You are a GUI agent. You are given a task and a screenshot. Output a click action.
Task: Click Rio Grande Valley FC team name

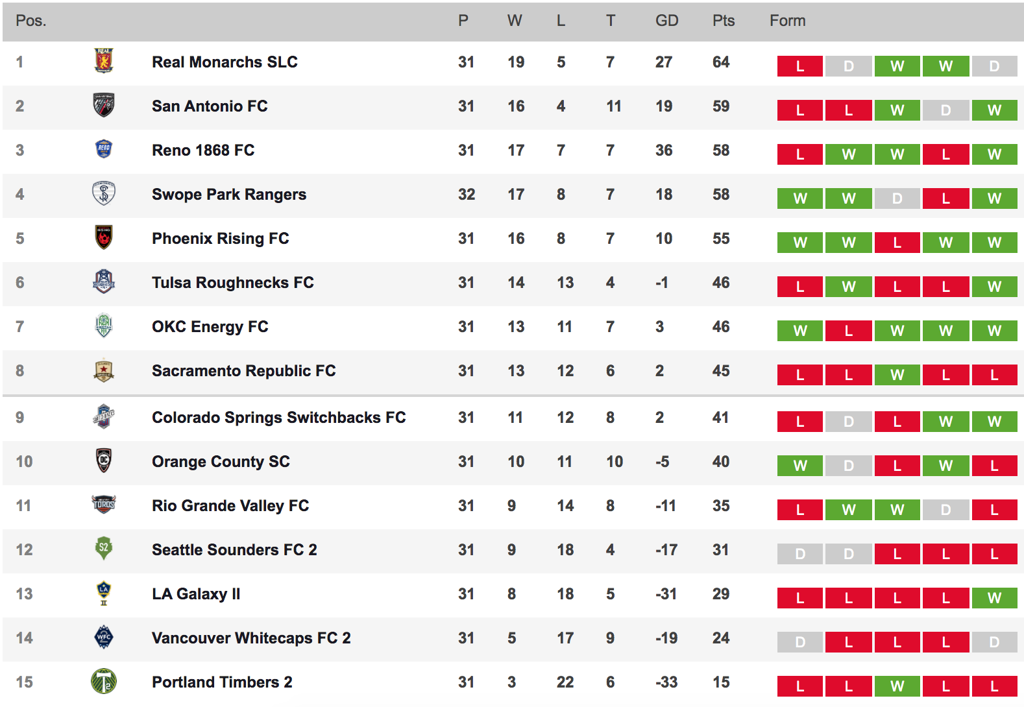(230, 506)
